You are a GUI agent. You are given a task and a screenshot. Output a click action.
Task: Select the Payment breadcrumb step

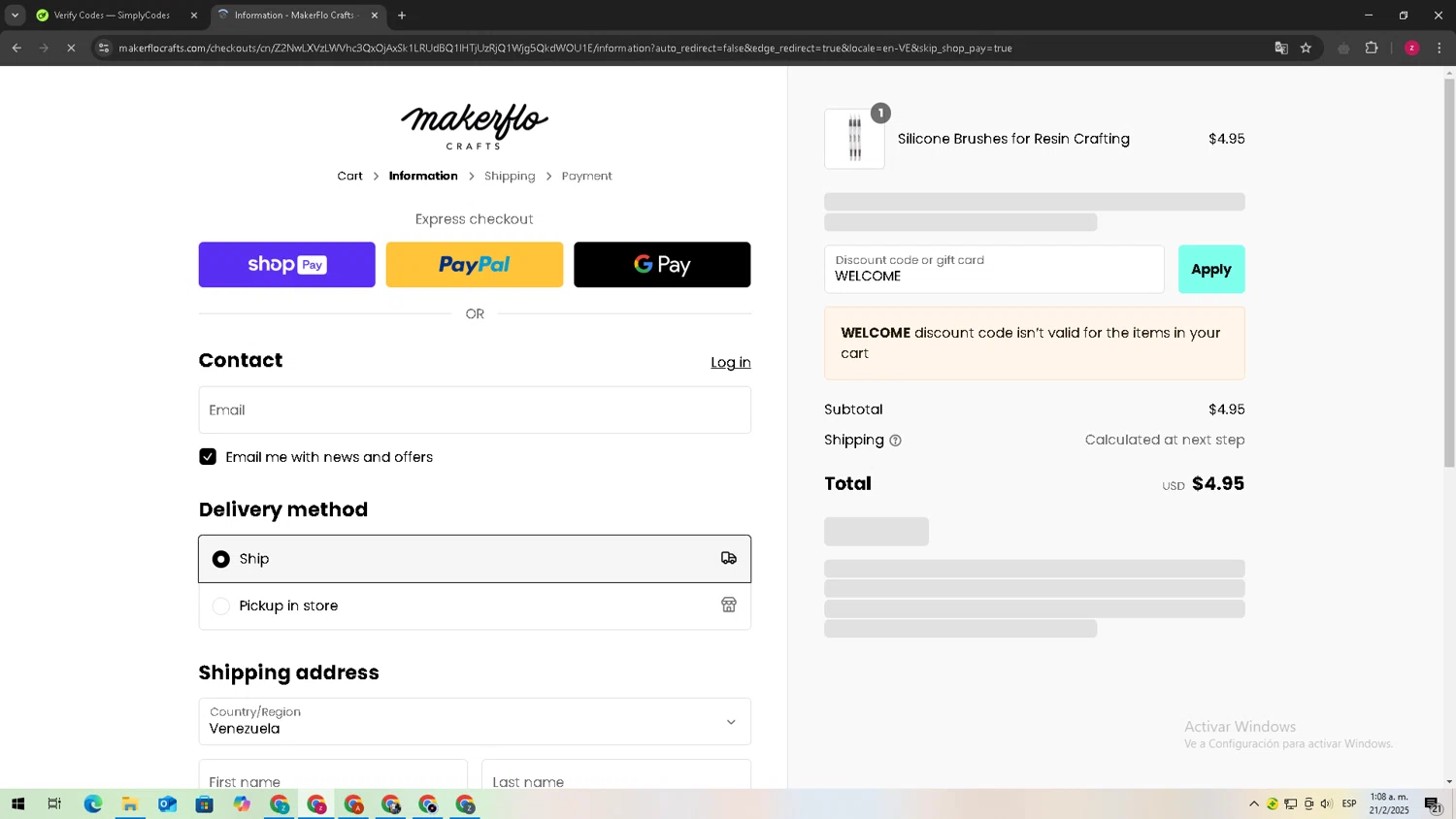click(586, 176)
